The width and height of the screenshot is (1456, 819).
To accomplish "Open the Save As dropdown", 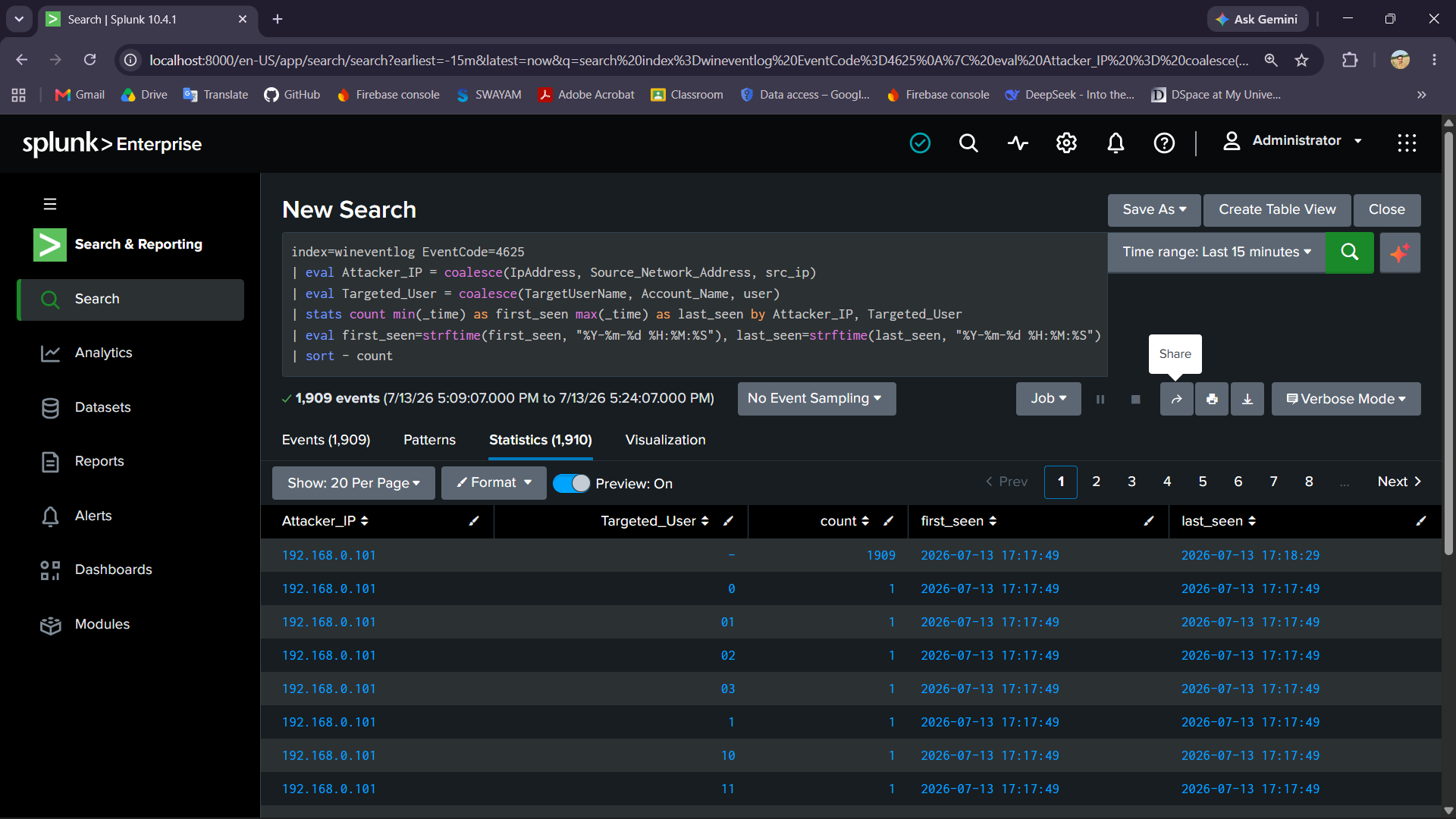I will 1154,210.
